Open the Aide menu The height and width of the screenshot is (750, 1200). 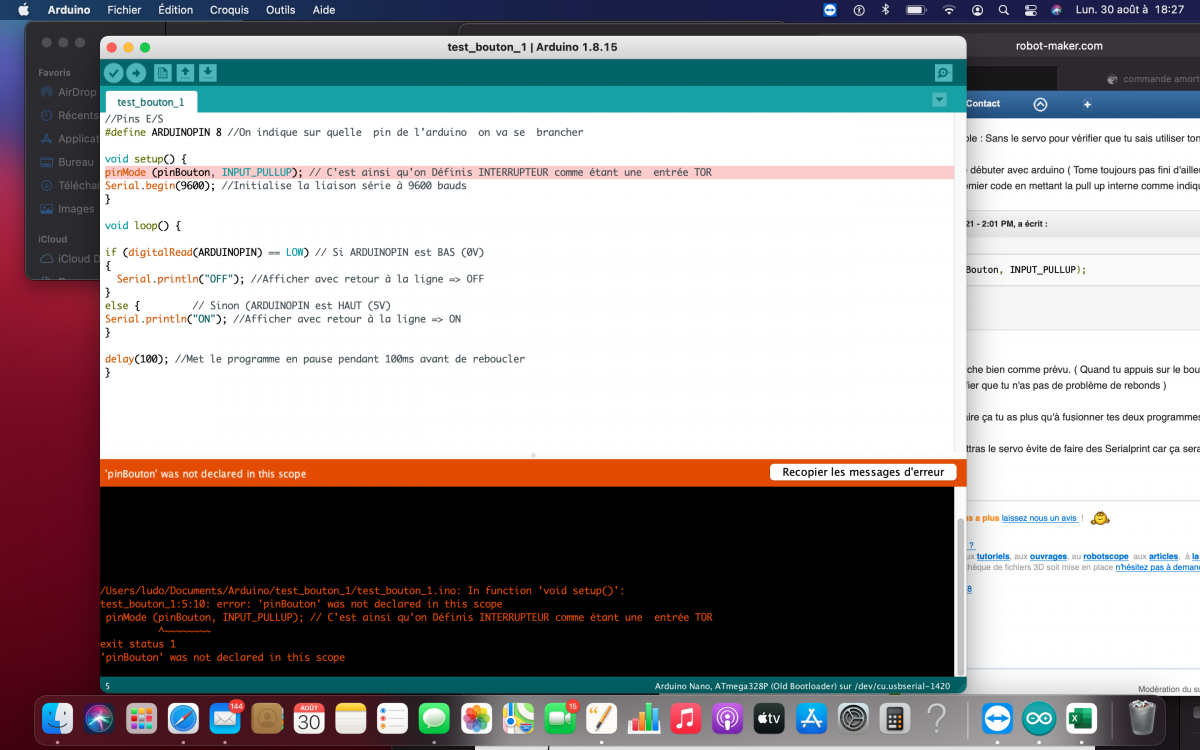(324, 10)
